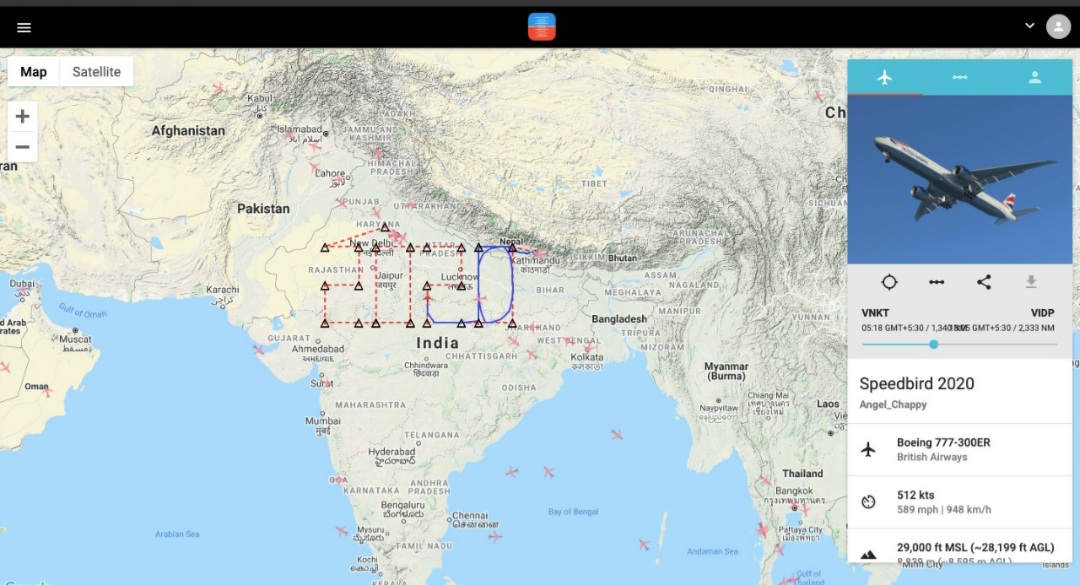Select the aircraft info tab

pyautogui.click(x=884, y=77)
